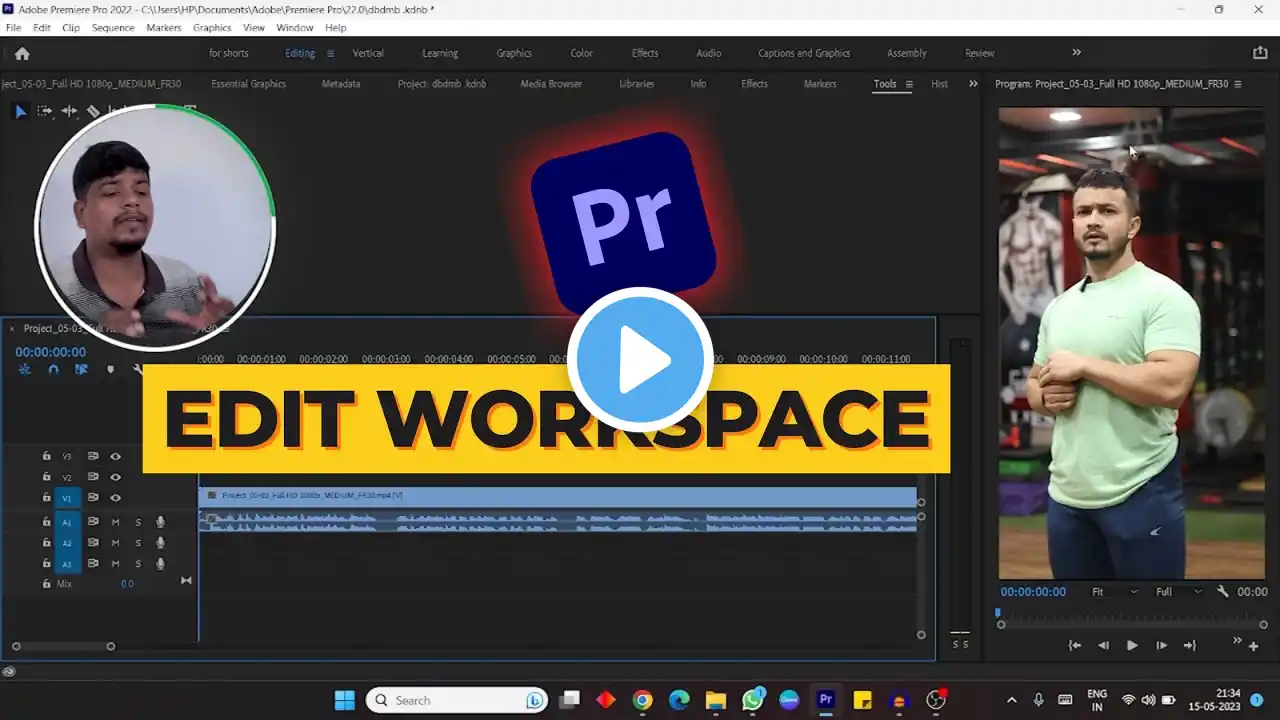Select the Selection arrow tool
Image resolution: width=1280 pixels, height=720 pixels.
pyautogui.click(x=20, y=112)
